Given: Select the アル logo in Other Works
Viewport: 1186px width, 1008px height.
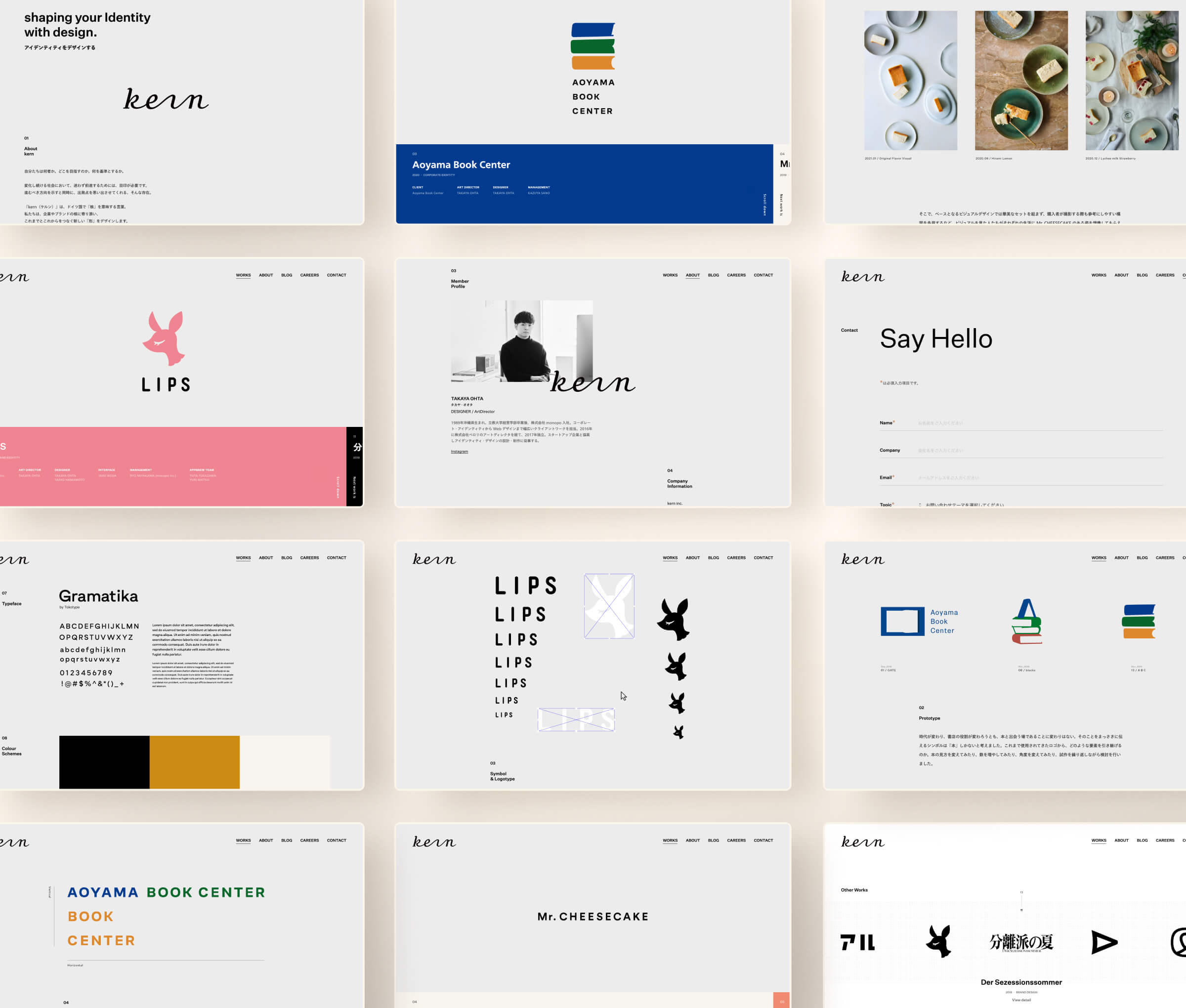Looking at the screenshot, I should (x=857, y=942).
